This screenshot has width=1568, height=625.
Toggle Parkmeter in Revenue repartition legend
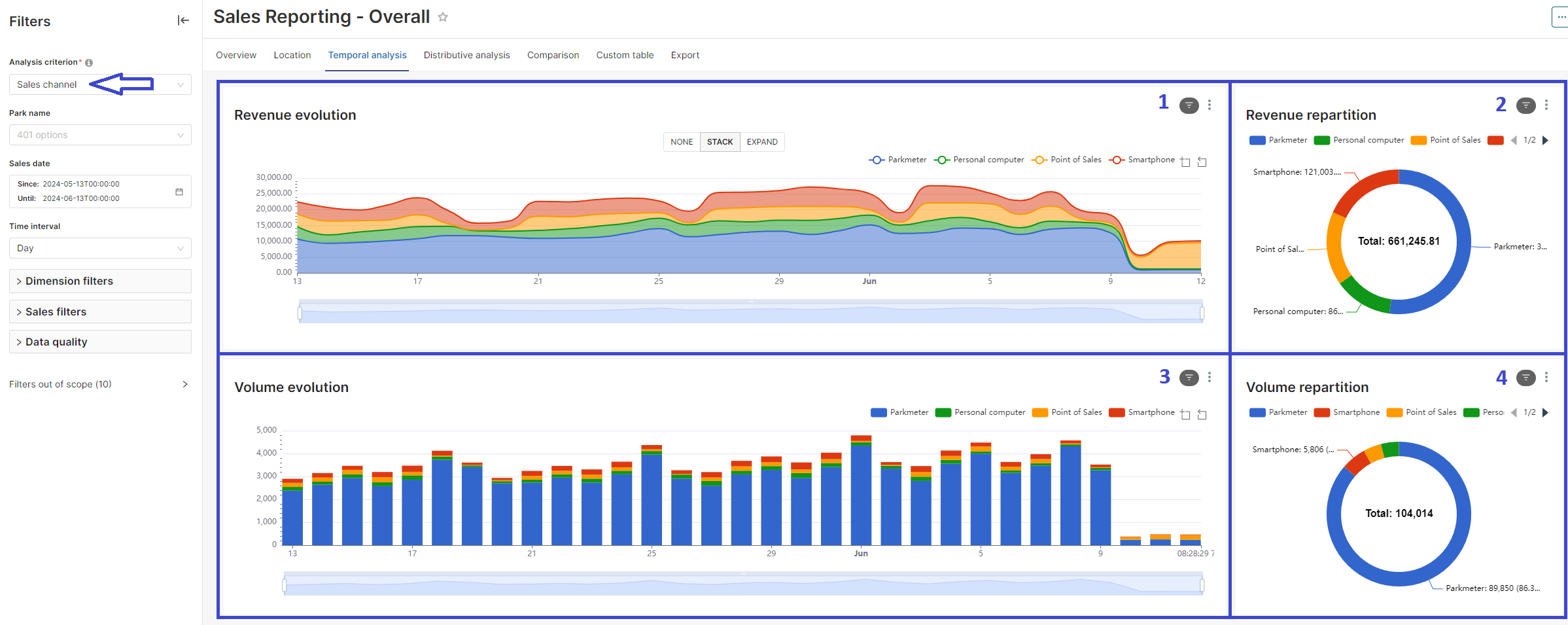[x=1278, y=140]
